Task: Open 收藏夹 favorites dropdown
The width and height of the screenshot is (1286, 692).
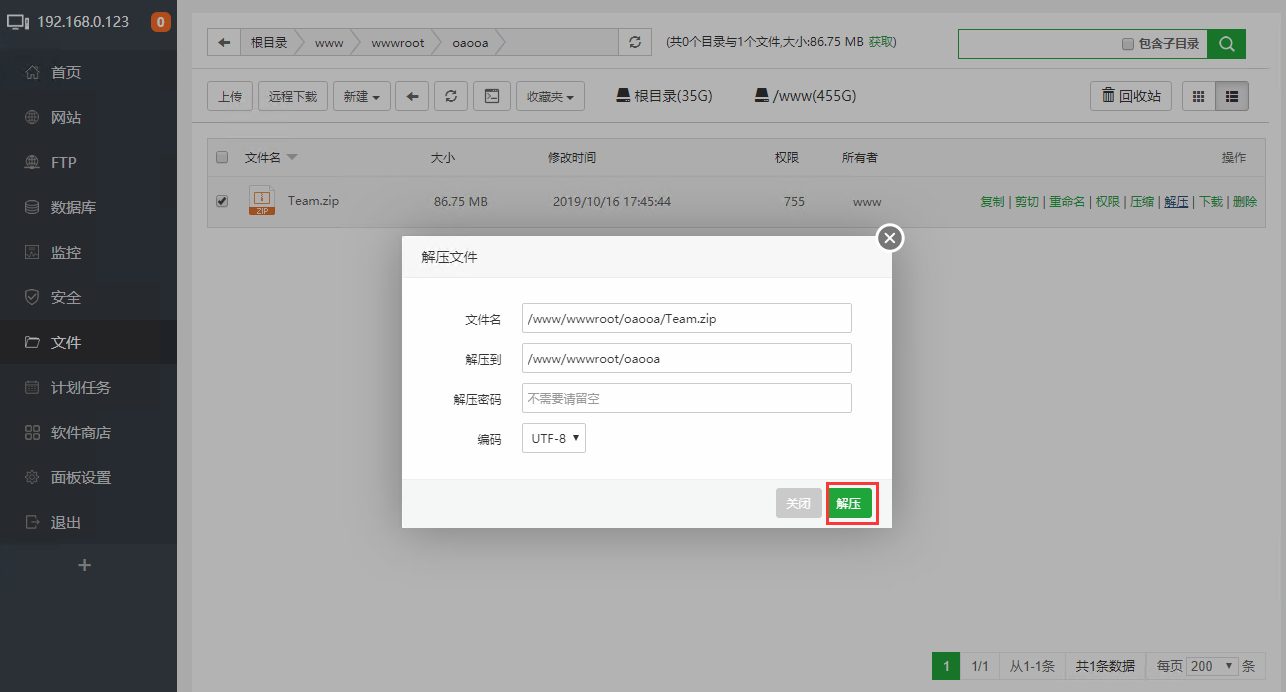Action: click(550, 96)
